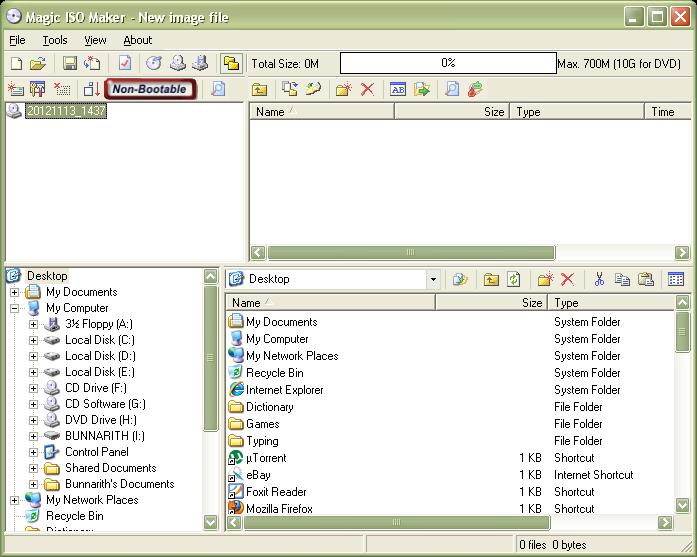
Task: Click the copy icon in explorer toolbar
Action: 622,279
